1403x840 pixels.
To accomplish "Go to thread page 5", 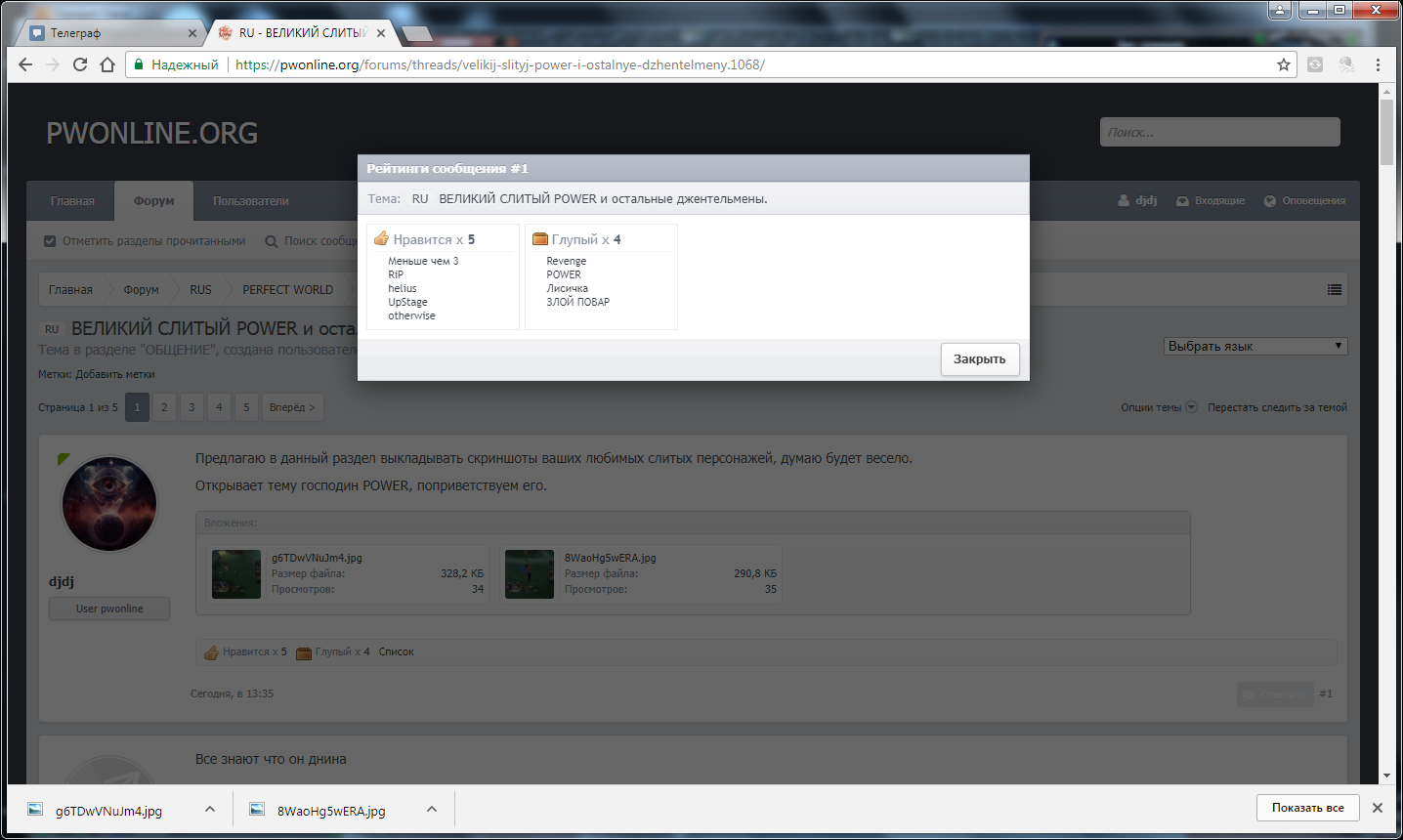I will [x=246, y=407].
